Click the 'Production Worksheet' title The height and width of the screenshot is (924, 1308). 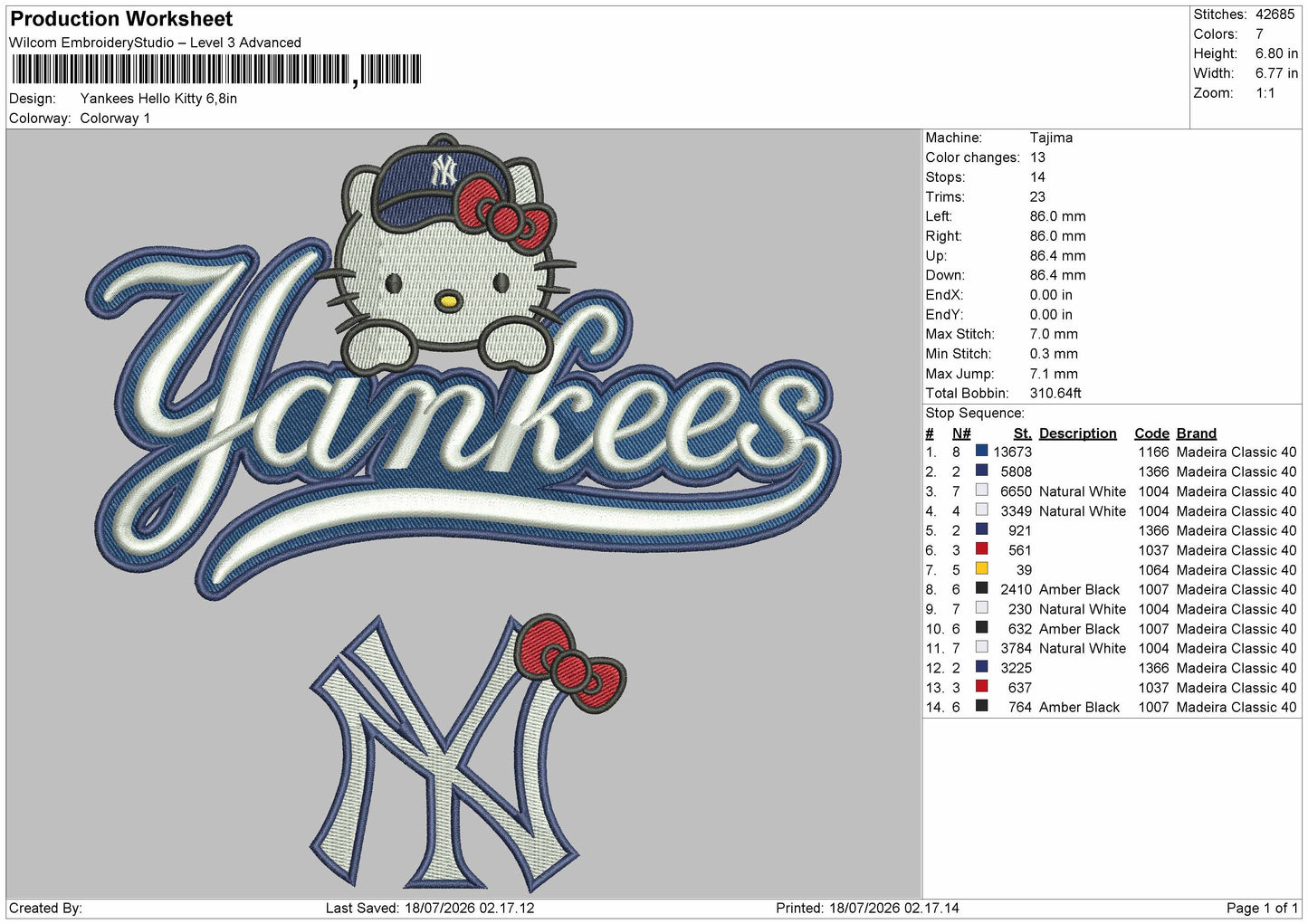pos(121,19)
